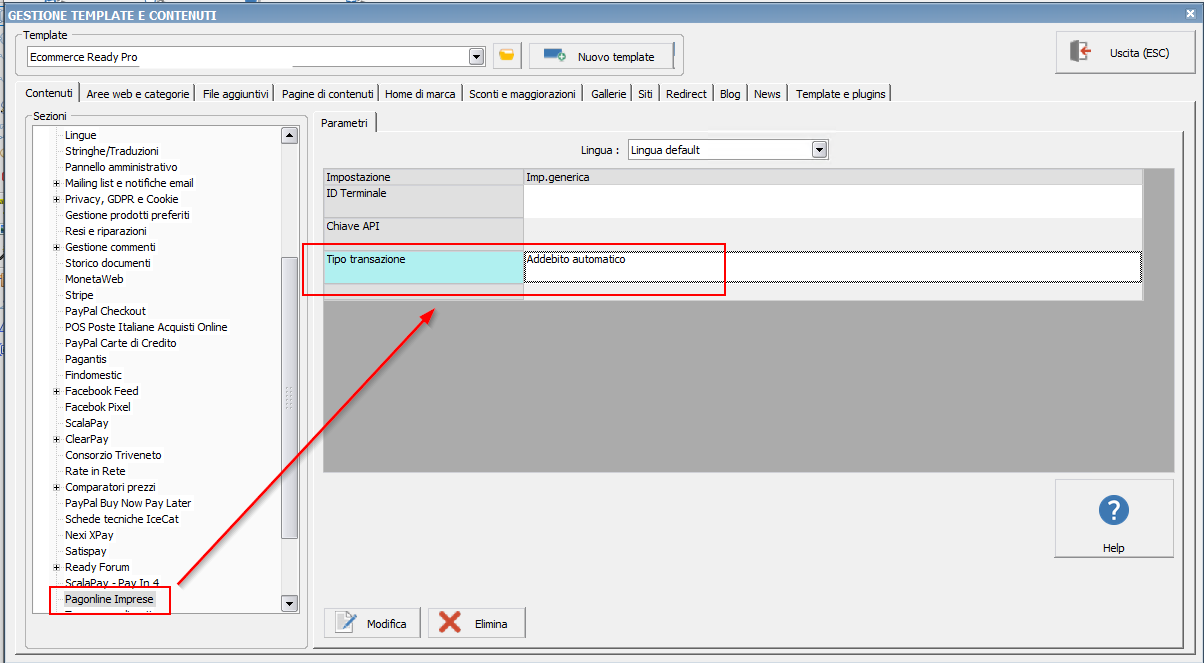Open the Template dropdown arrow
Image resolution: width=1204 pixels, height=663 pixels.
tap(476, 56)
